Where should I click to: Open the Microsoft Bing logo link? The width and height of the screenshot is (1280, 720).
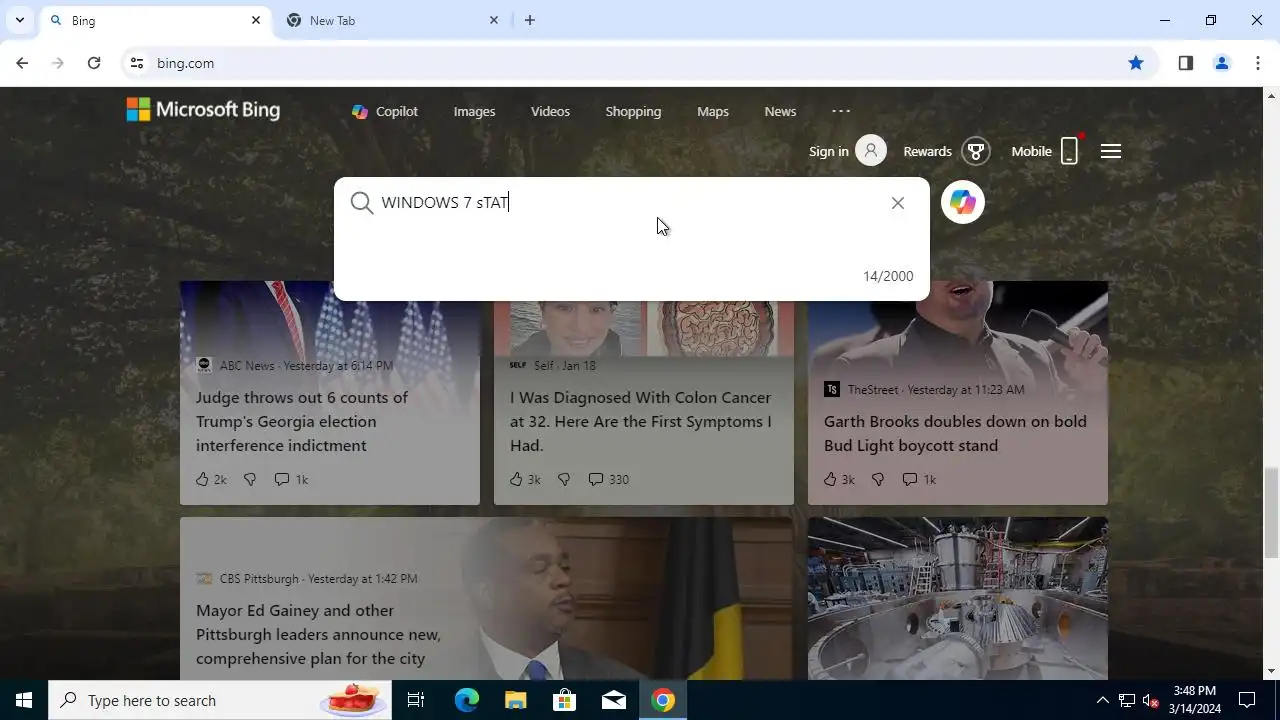pyautogui.click(x=203, y=110)
